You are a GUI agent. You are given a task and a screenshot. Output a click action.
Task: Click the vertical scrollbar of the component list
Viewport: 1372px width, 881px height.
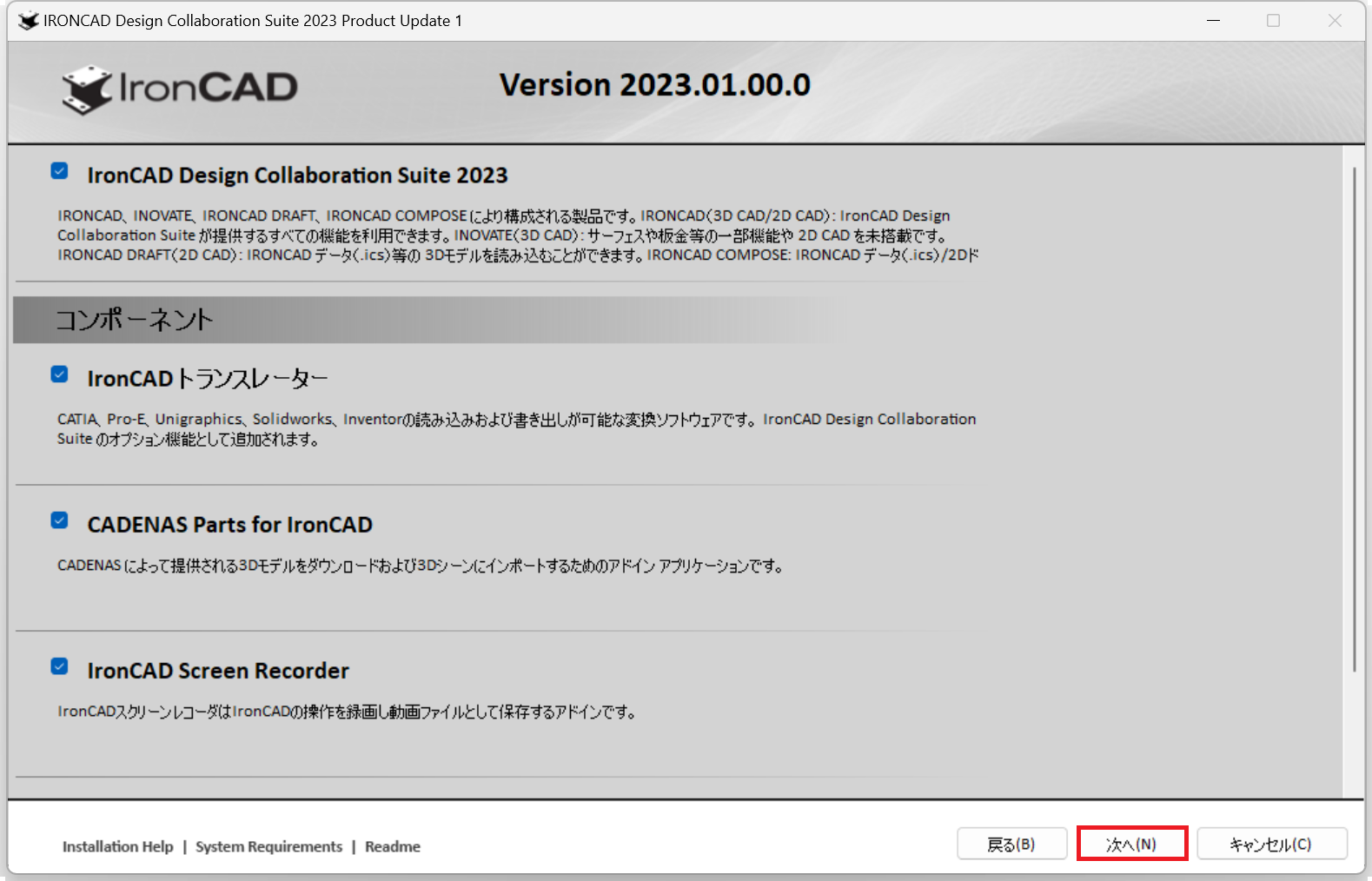[1353, 417]
